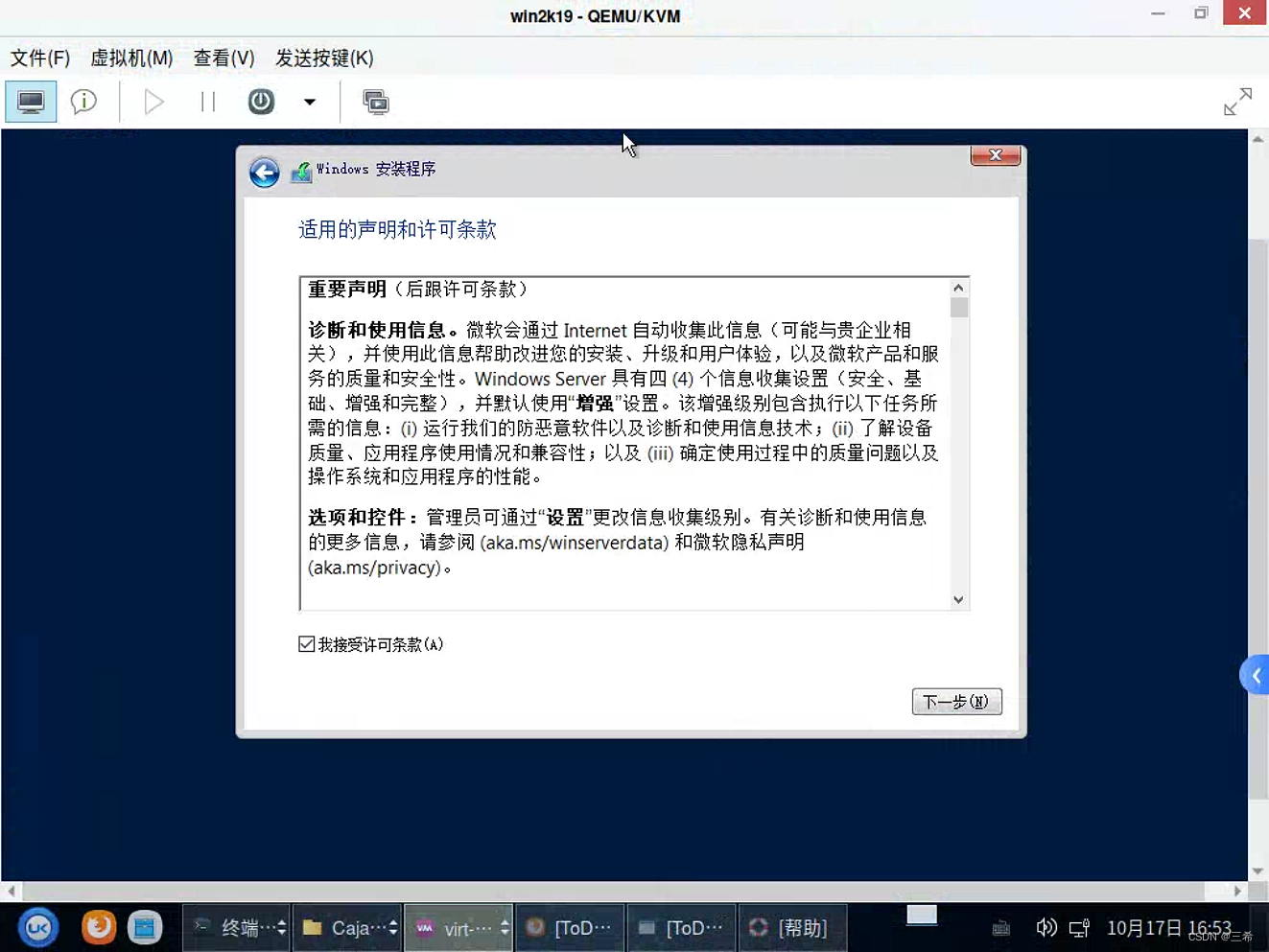Screen dimensions: 1269x952
Task: Click the 下一步(N) button
Action: pyautogui.click(x=956, y=702)
